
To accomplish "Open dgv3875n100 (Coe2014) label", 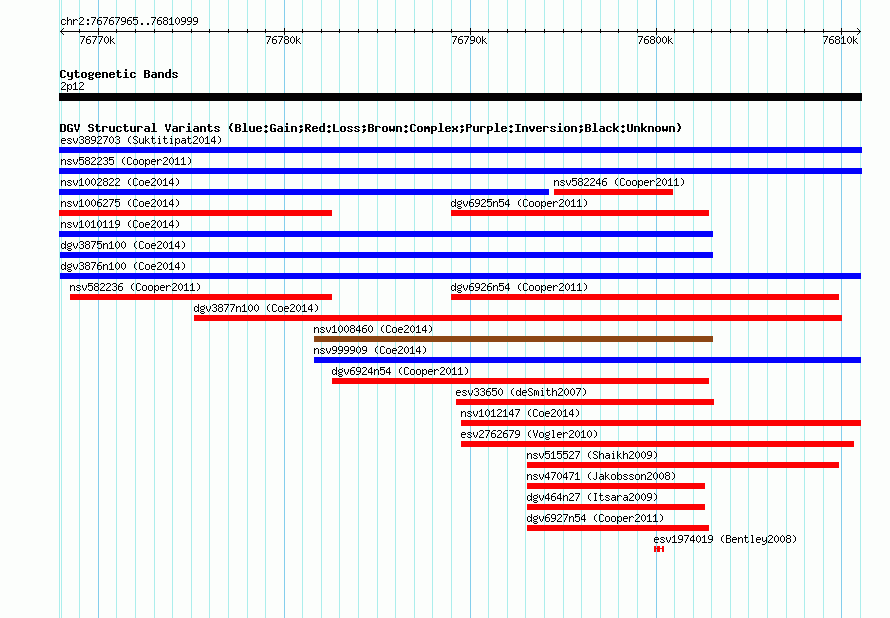I will (x=123, y=245).
